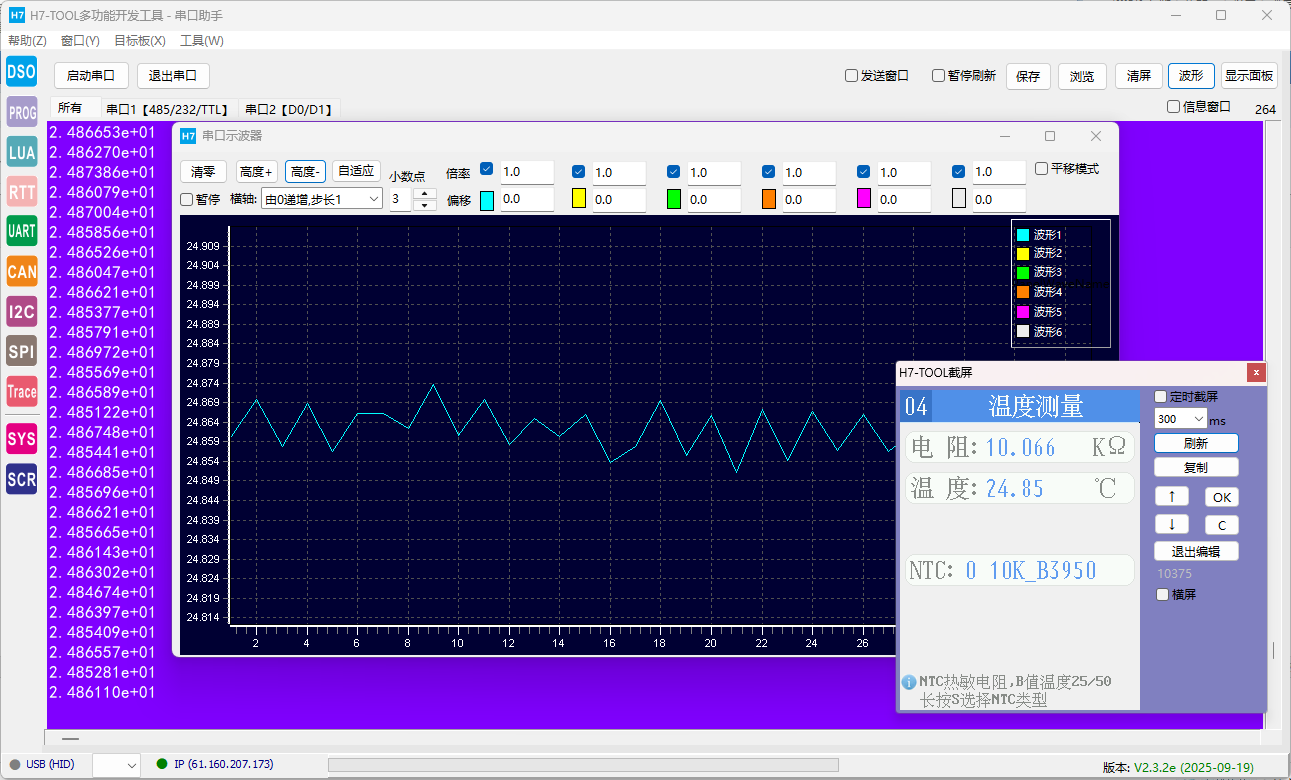Switch to the 所有 tab
The width and height of the screenshot is (1291, 780).
coord(70,108)
